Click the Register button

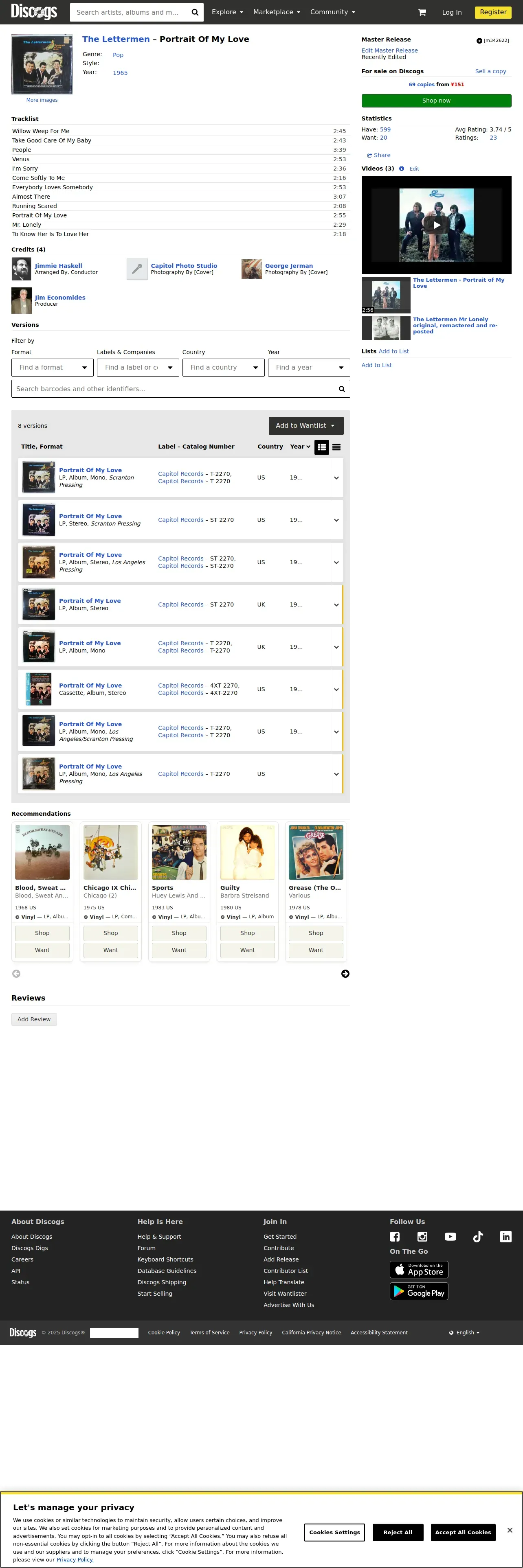[493, 11]
